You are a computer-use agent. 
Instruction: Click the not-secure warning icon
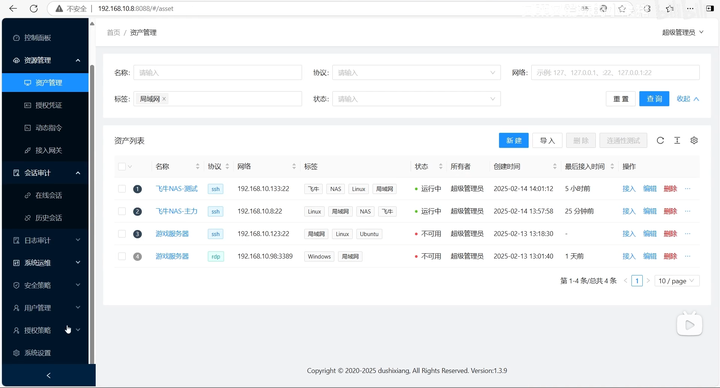click(x=59, y=8)
